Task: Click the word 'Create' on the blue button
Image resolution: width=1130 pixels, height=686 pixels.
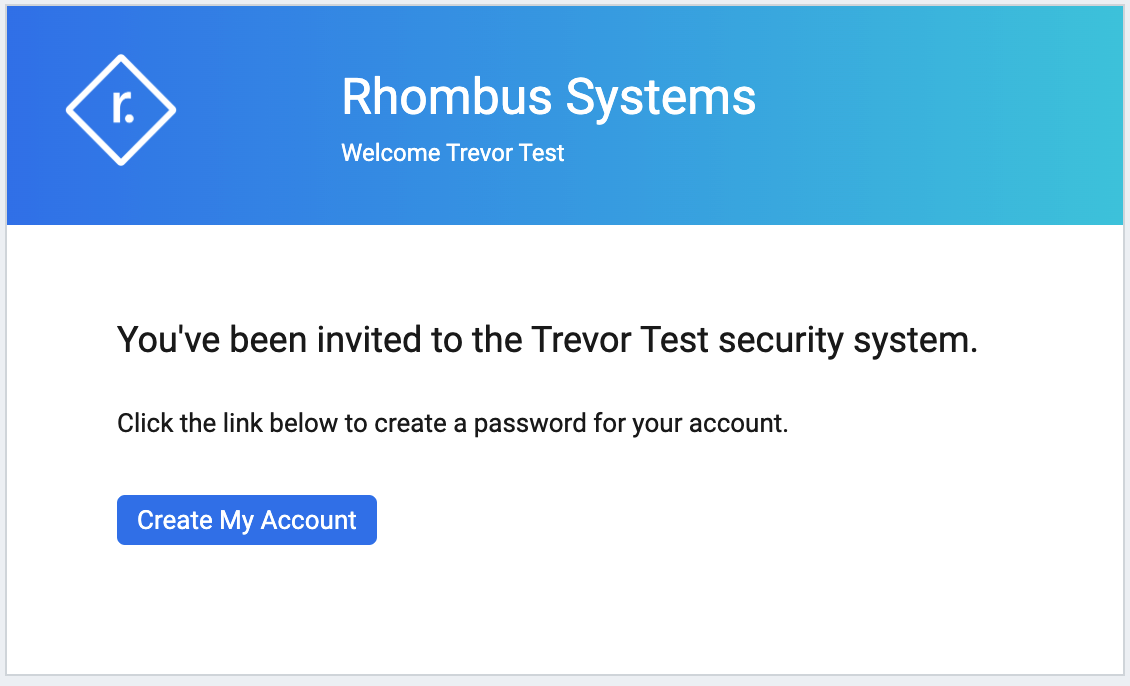Action: tap(175, 520)
